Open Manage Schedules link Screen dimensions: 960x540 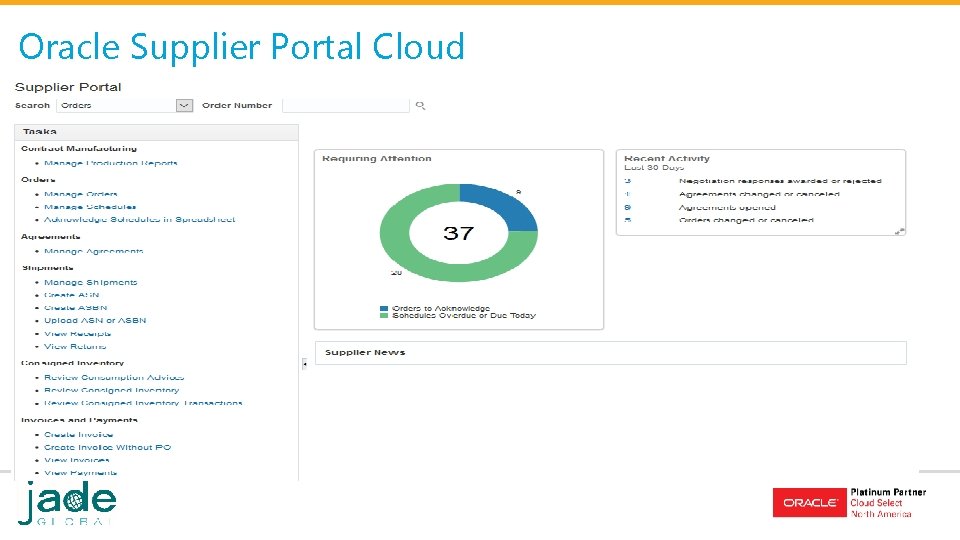click(90, 207)
